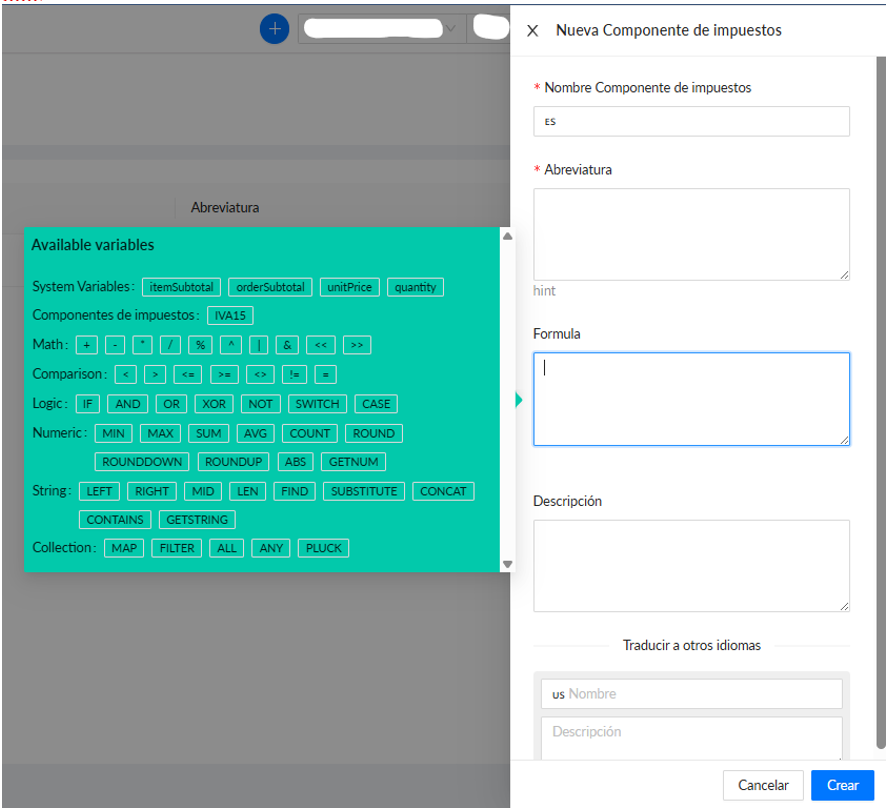Image resolution: width=888 pixels, height=808 pixels.
Task: Insert the CONCAT string function
Action: pos(443,491)
